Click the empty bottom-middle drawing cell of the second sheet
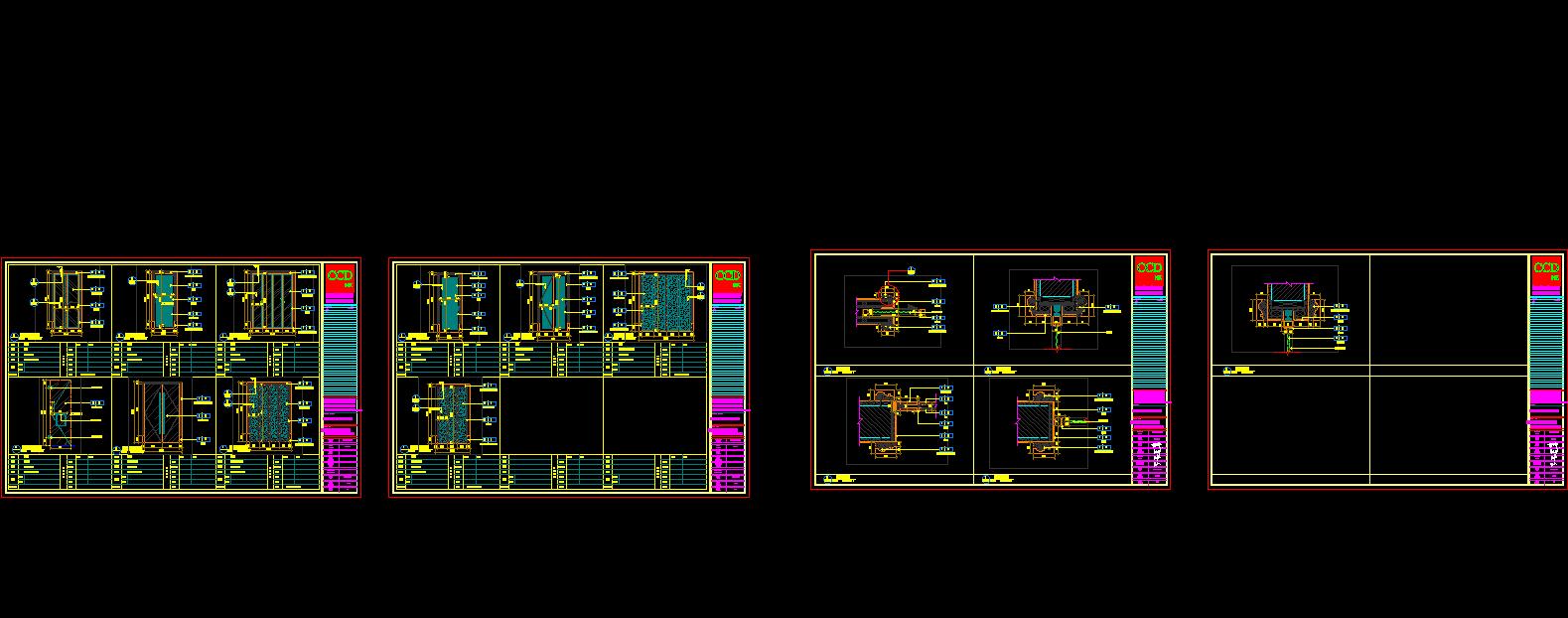Screen dimensions: 1568x618 (551, 415)
